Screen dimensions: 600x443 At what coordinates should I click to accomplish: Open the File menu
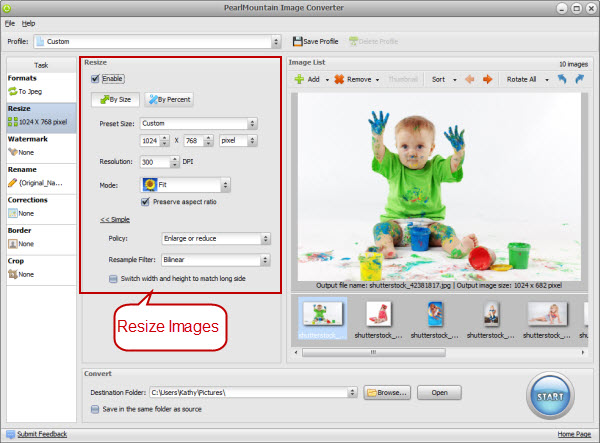point(9,22)
